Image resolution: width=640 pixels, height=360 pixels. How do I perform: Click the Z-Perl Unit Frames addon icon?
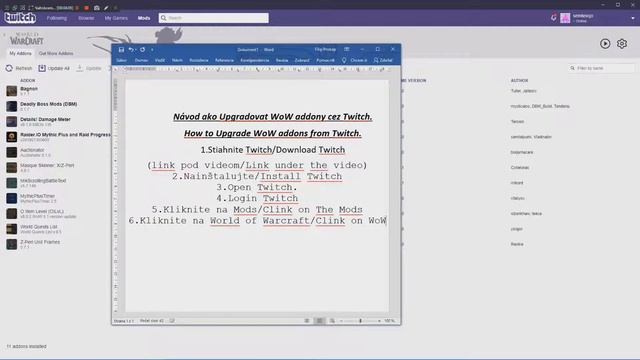pos(11,244)
